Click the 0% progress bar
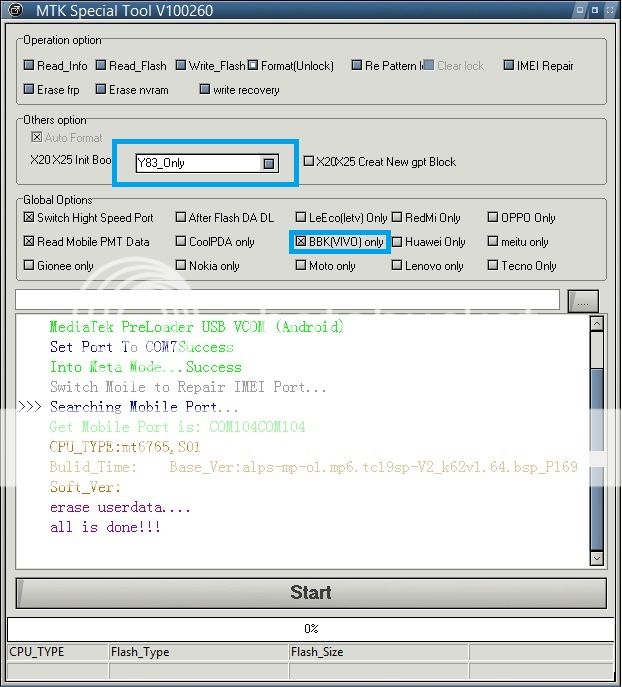622x687 pixels. click(310, 629)
